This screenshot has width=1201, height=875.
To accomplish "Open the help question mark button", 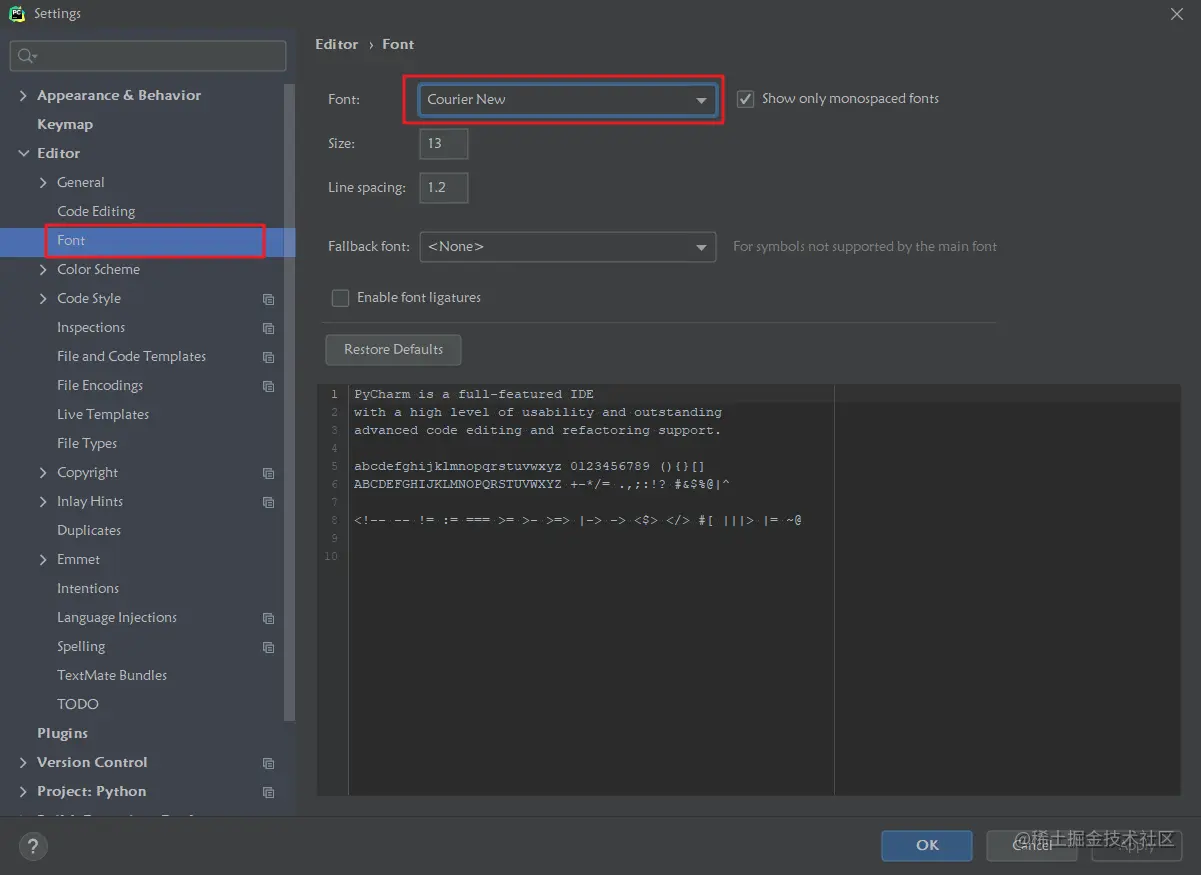I will click(x=32, y=847).
